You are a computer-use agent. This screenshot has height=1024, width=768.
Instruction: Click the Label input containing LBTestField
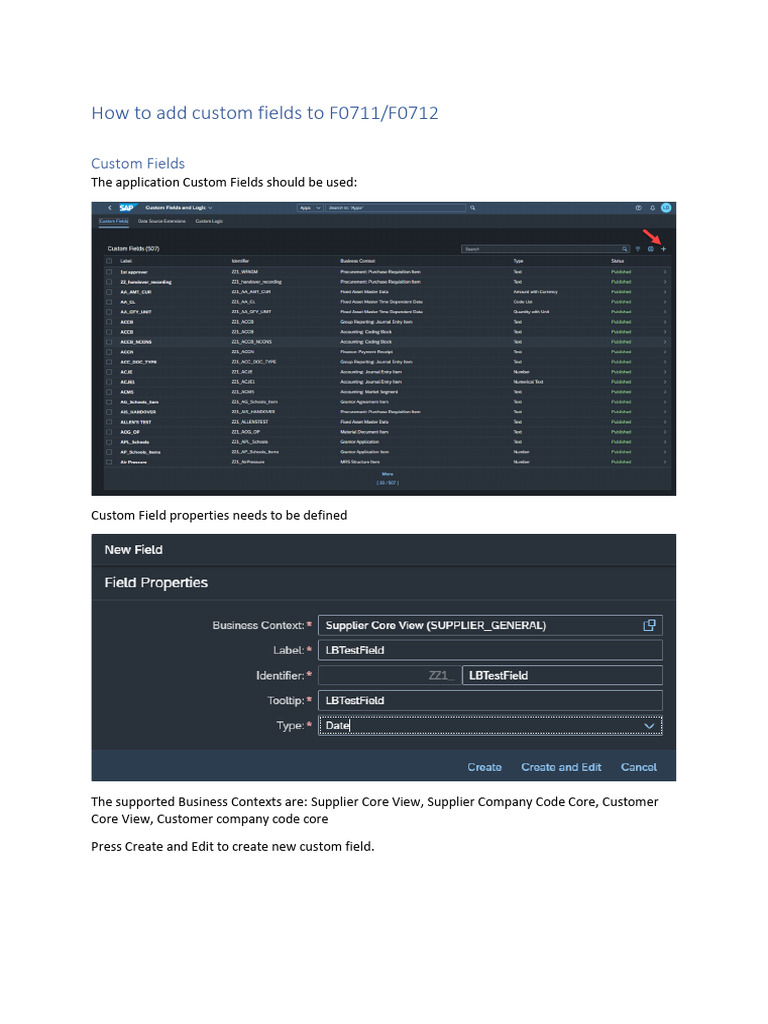coord(490,650)
